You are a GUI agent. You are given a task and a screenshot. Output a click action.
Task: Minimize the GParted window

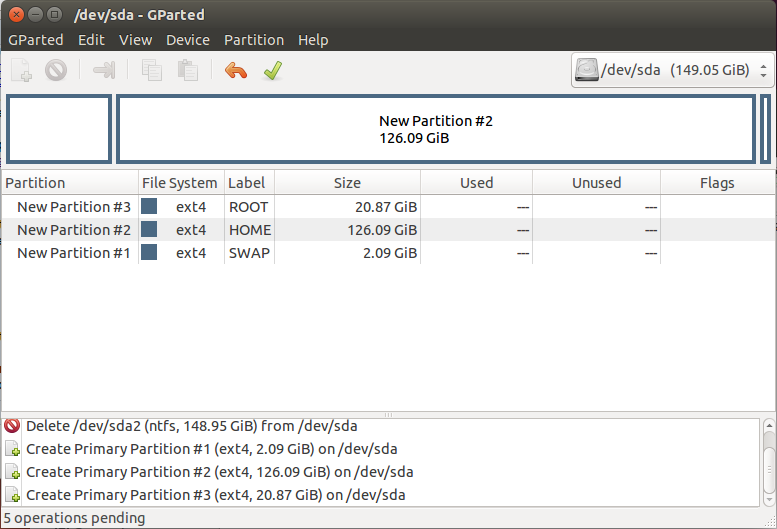35,14
